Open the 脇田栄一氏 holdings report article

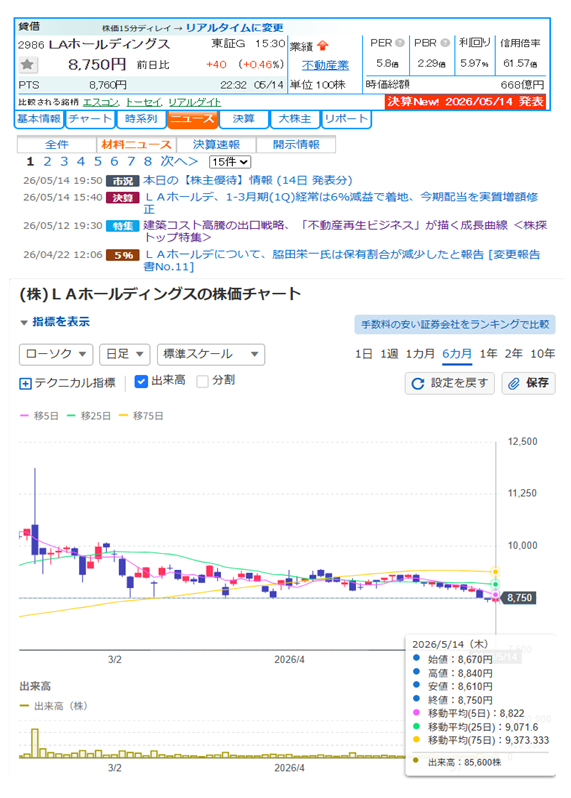click(x=341, y=261)
